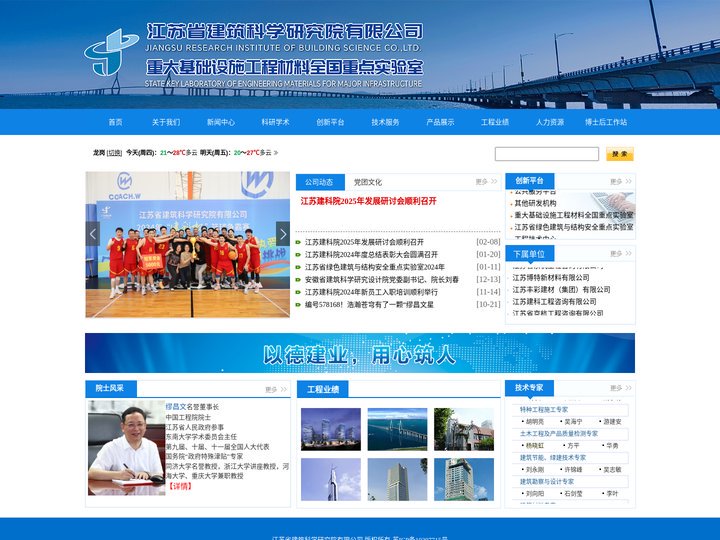This screenshot has width=720, height=540.
Task: Open the night city buildings project thumbnail
Action: 331,429
